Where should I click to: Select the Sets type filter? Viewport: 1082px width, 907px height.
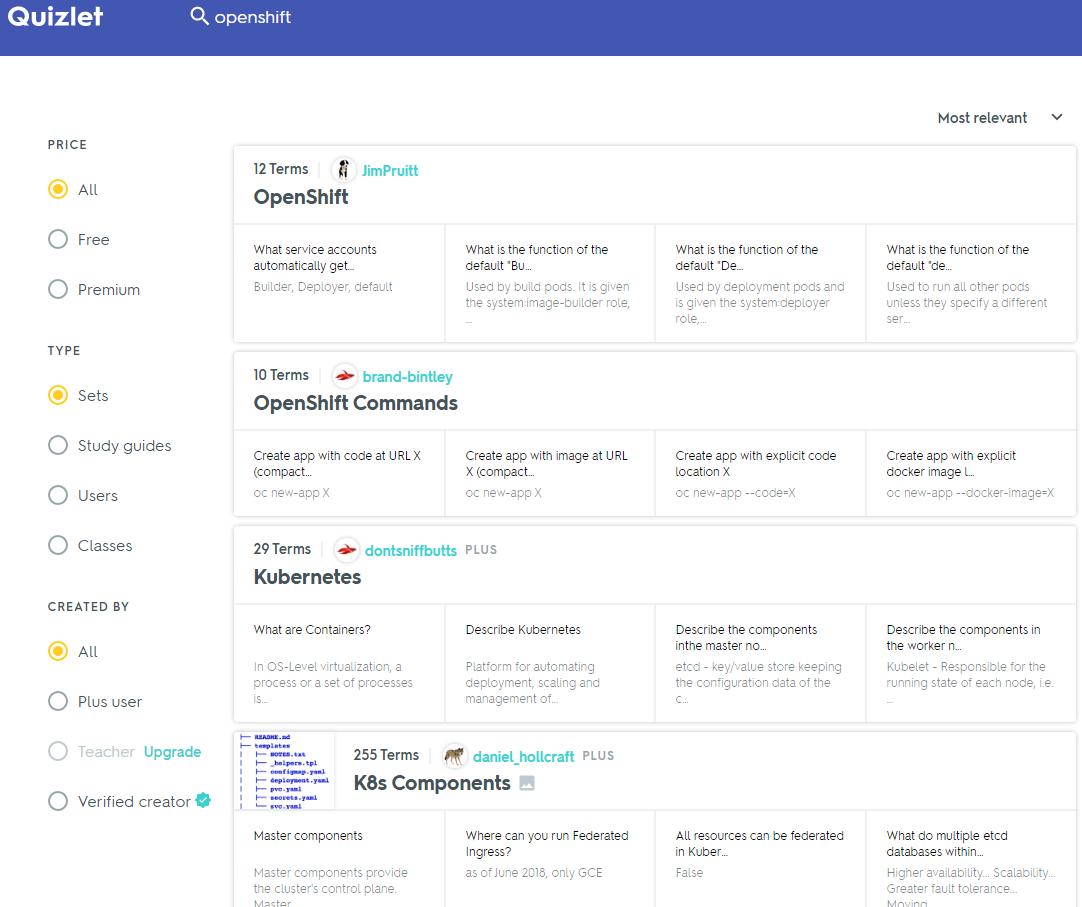coord(58,396)
